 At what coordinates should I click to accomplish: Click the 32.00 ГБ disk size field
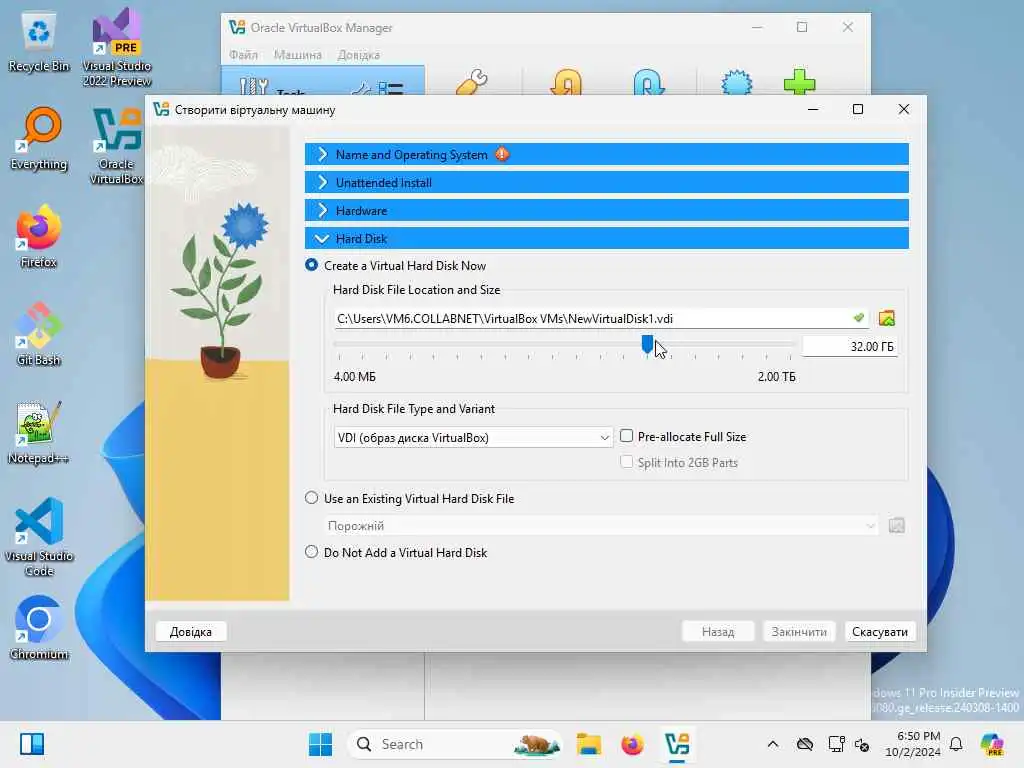click(850, 346)
